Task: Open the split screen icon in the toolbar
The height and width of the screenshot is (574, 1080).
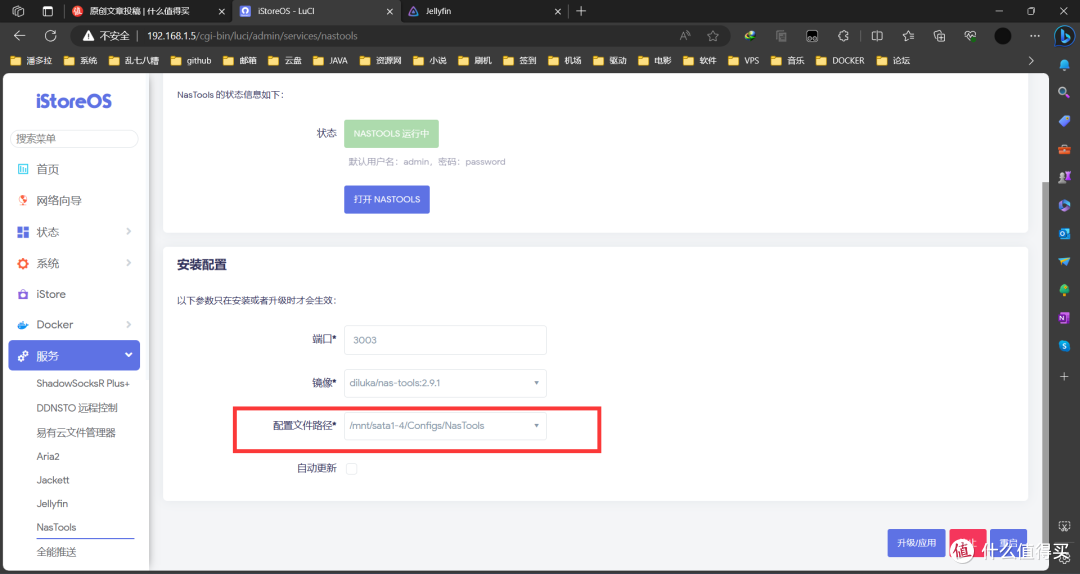Action: [x=877, y=36]
